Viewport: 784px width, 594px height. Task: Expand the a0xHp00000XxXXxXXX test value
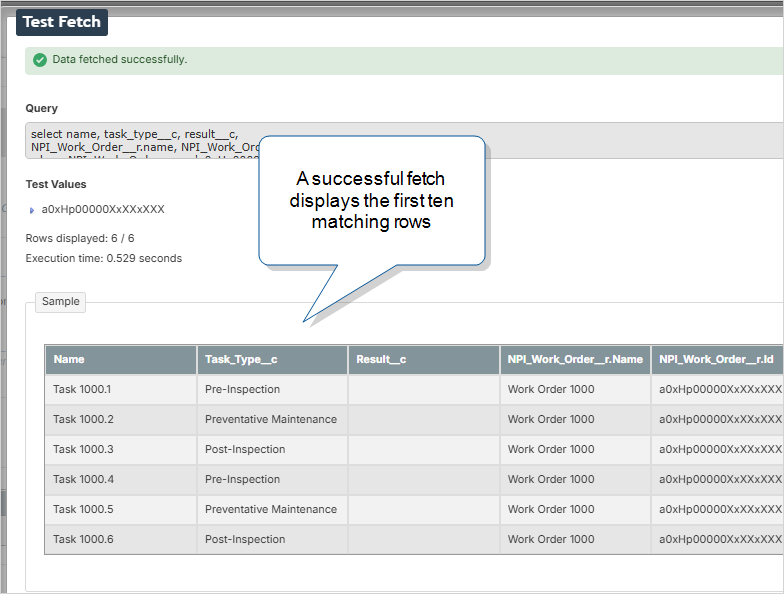point(32,210)
